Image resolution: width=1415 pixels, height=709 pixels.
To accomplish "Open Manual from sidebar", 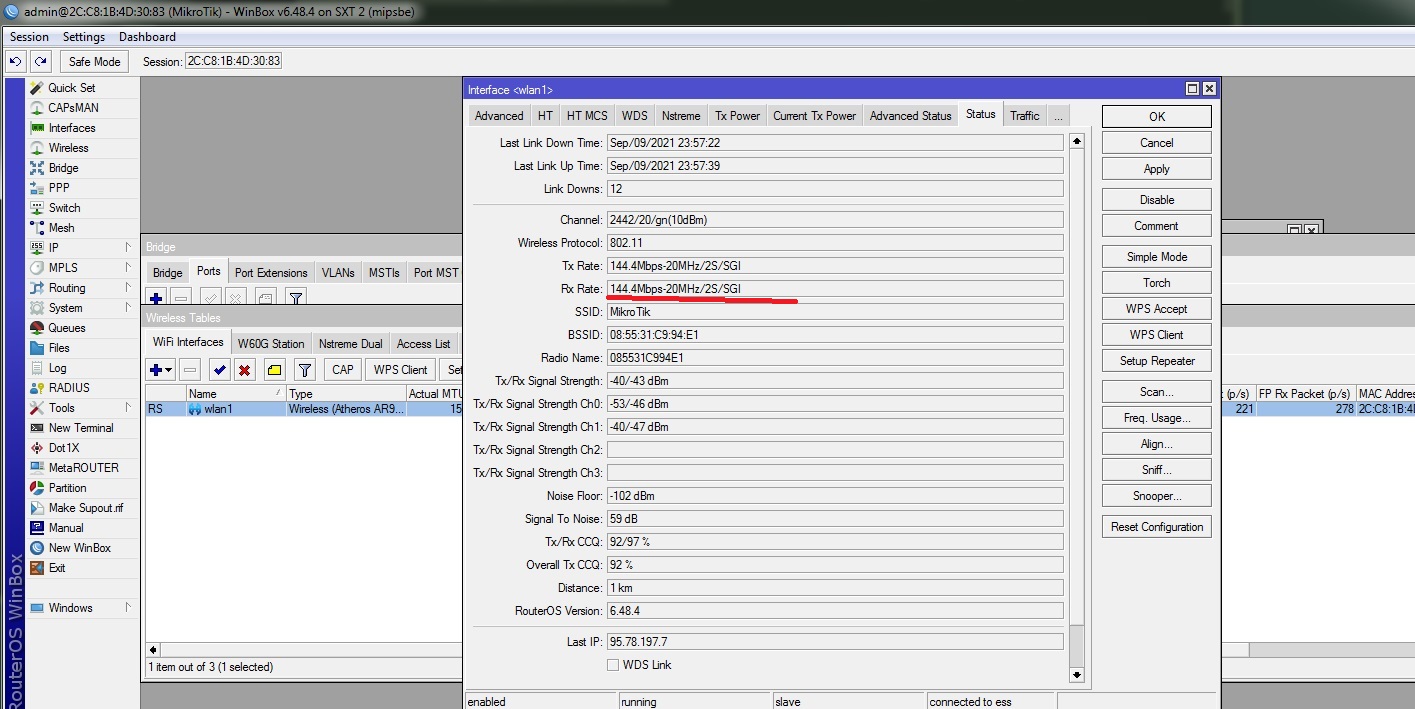I will [66, 528].
